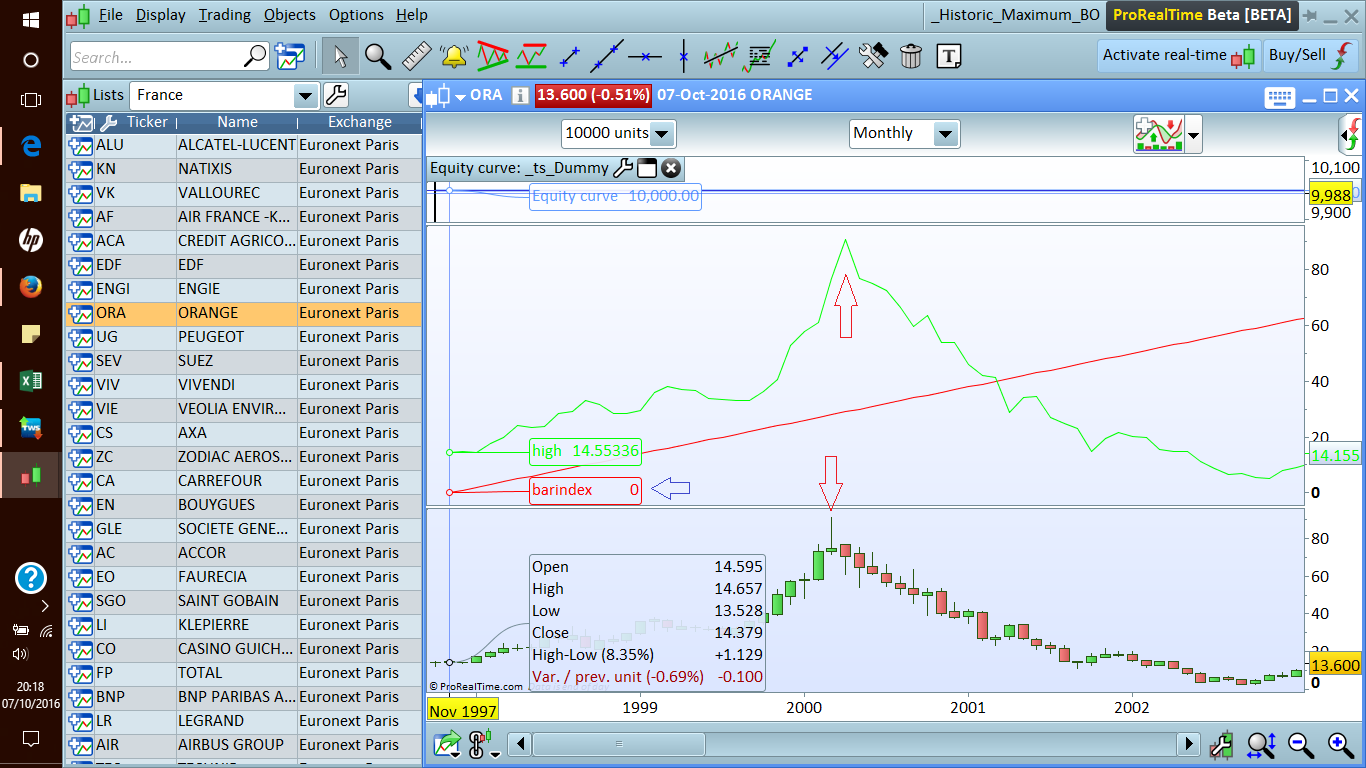The width and height of the screenshot is (1366, 768).
Task: Select the AXA row in the list
Action: (244, 433)
